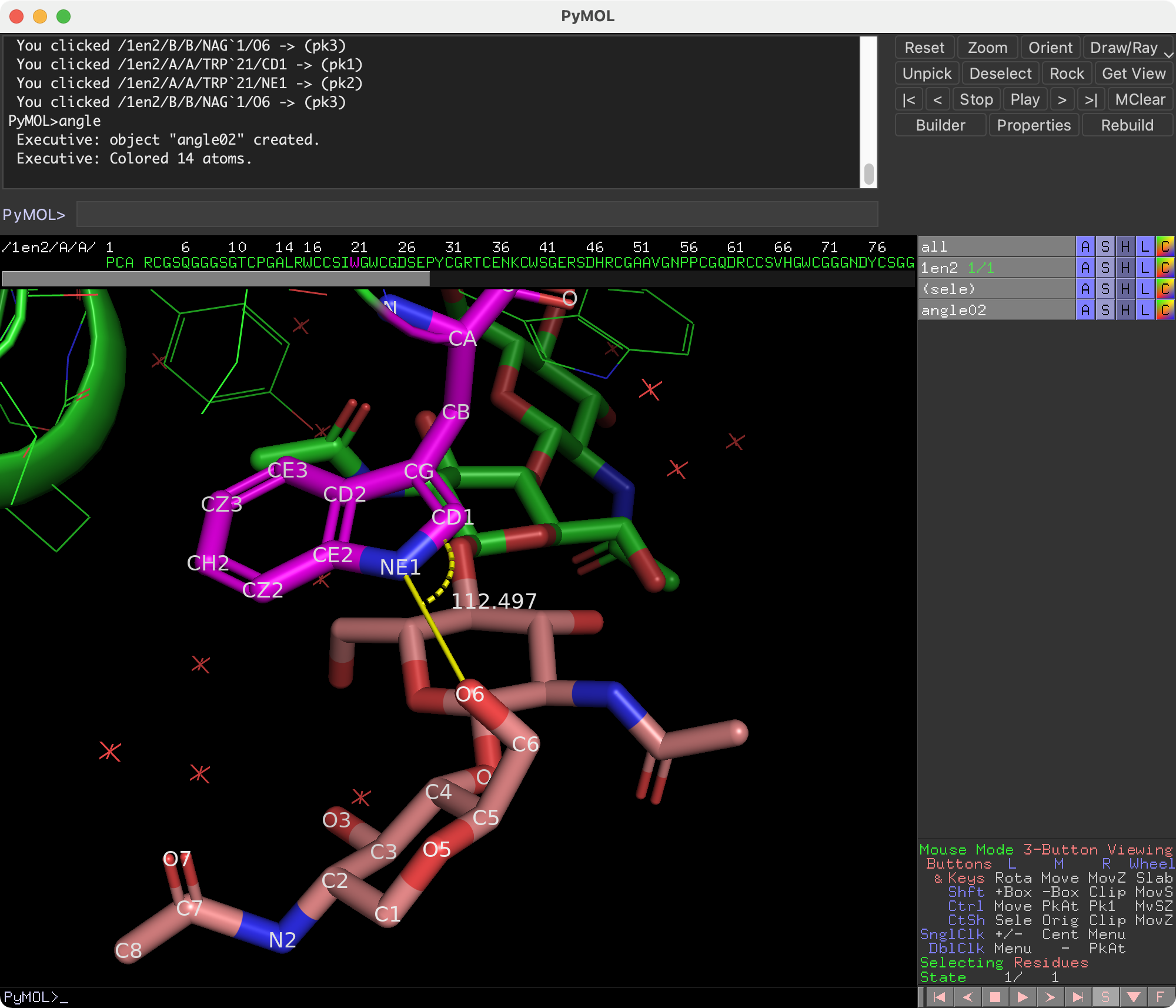The height and width of the screenshot is (1008, 1176).
Task: Click the skip-to-last-frame movie control icon
Action: click(1078, 997)
